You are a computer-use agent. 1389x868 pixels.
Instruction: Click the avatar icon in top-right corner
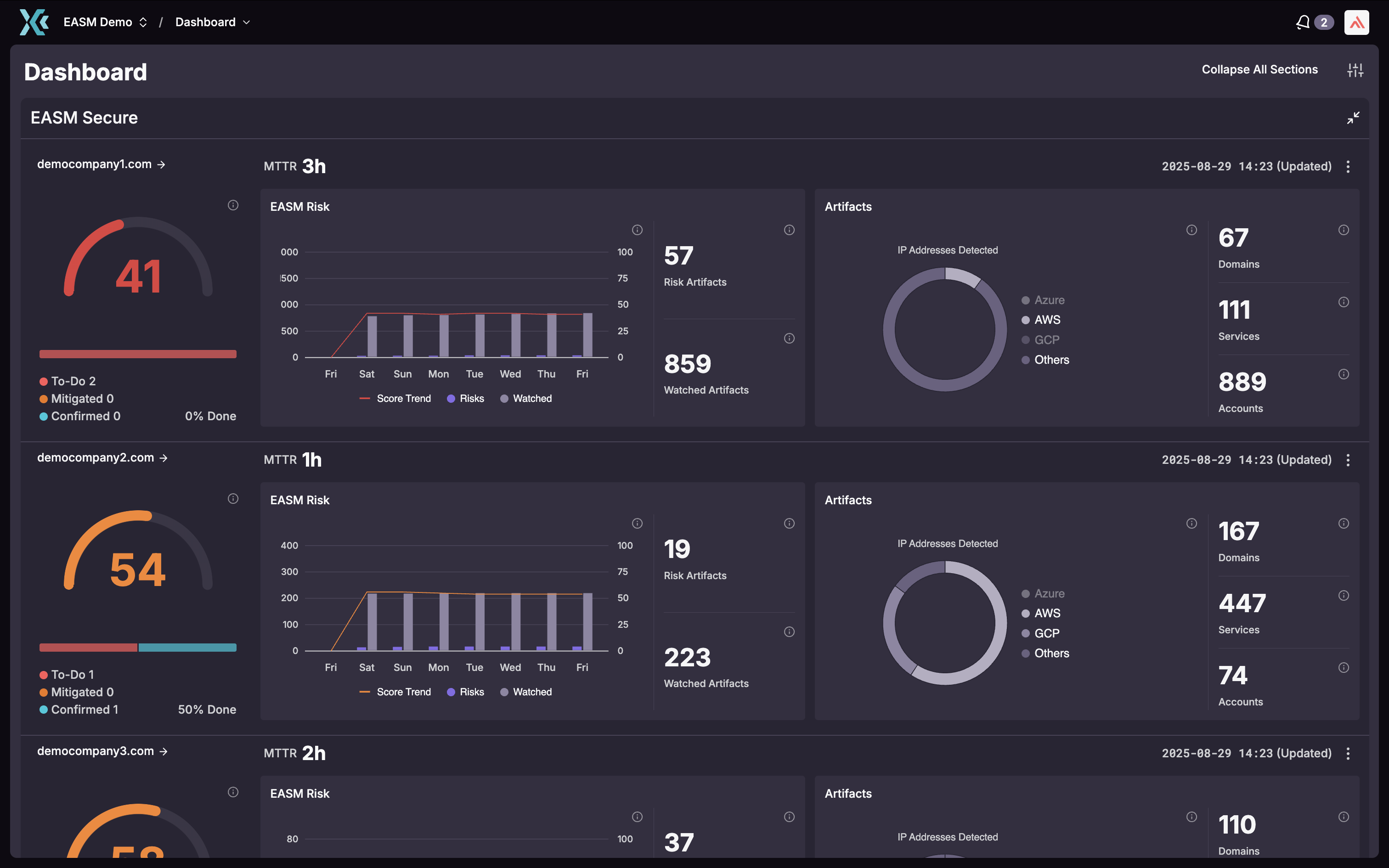[x=1357, y=22]
